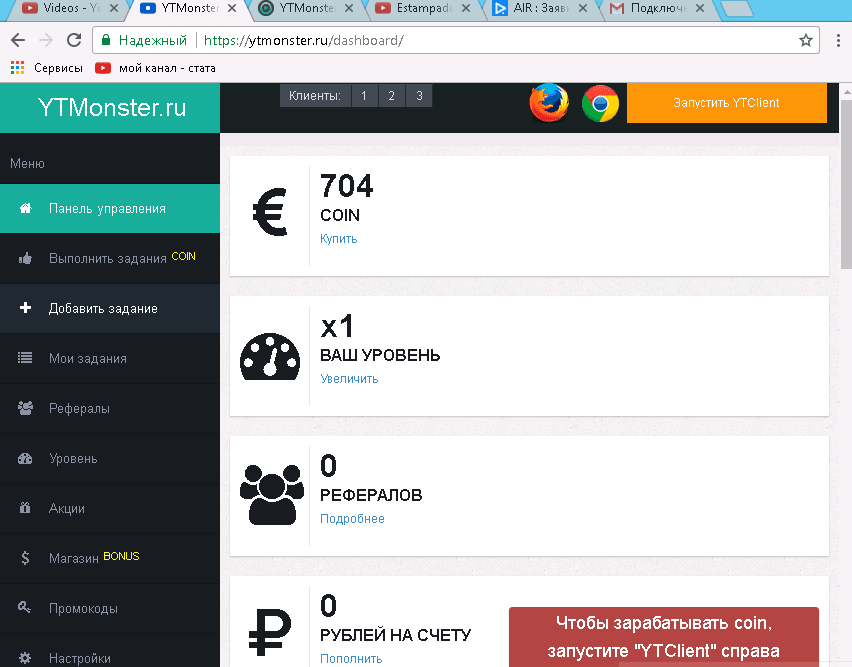Click the red YTClient reminder banner
Image resolution: width=852 pixels, height=667 pixels.
point(663,637)
